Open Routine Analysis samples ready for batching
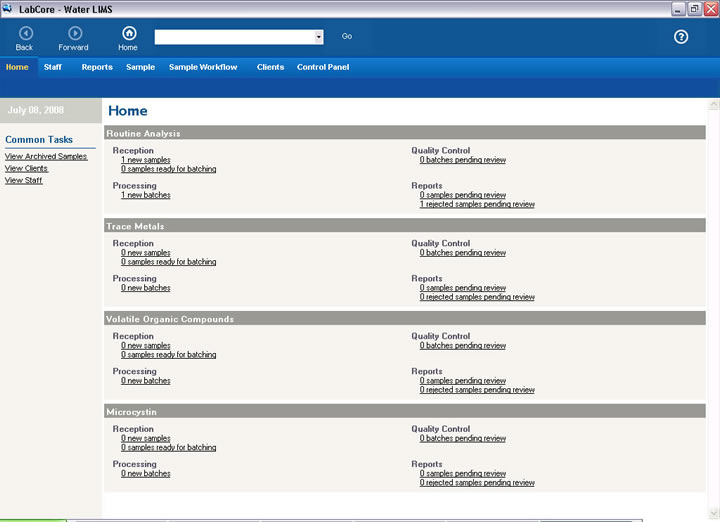The image size is (720, 522). point(169,169)
